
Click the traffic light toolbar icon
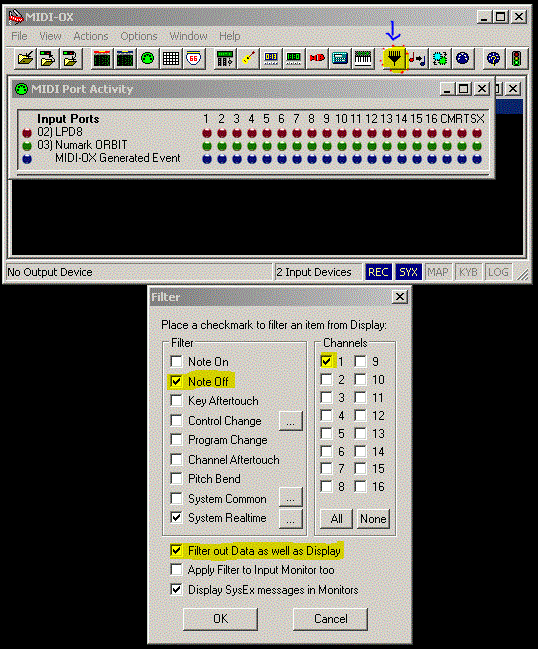[516, 58]
